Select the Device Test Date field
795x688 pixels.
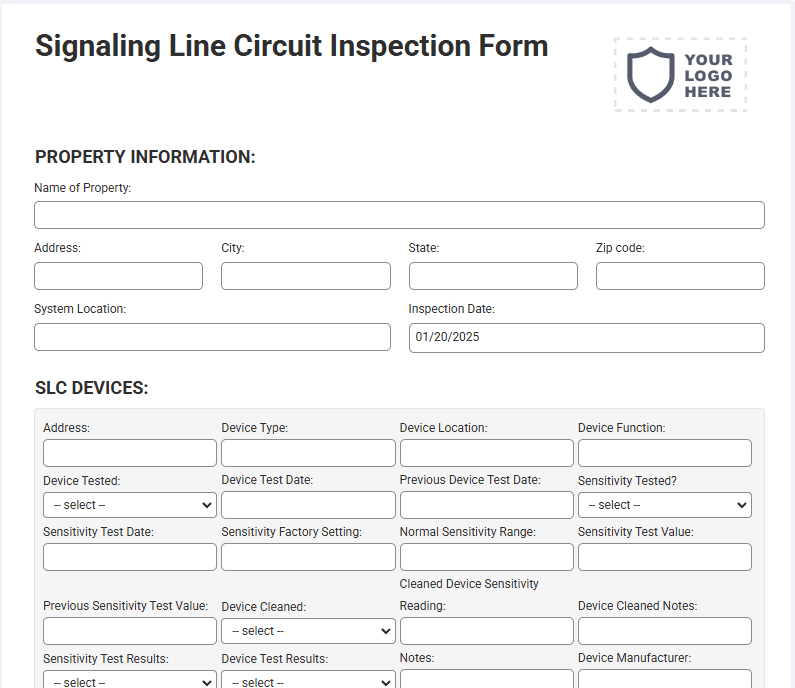coord(308,505)
